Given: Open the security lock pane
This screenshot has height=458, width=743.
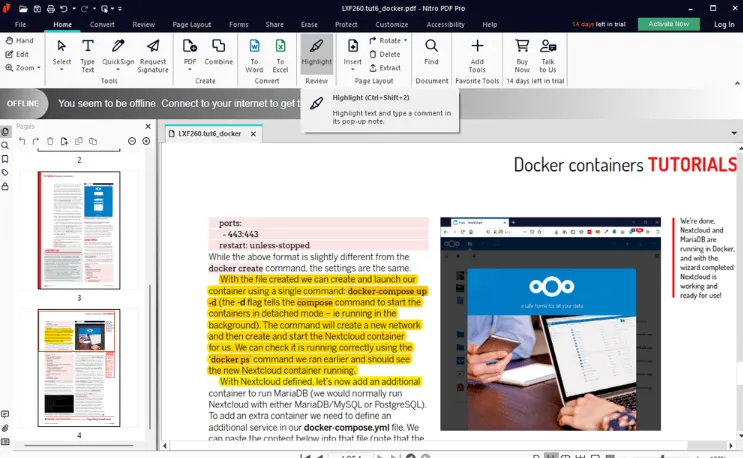Looking at the screenshot, I should (x=5, y=187).
